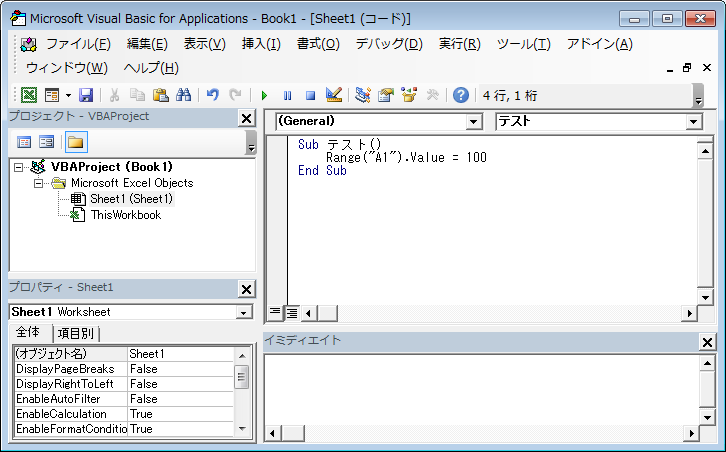Run the macro with the green play icon
This screenshot has width=726, height=452.
(x=264, y=95)
